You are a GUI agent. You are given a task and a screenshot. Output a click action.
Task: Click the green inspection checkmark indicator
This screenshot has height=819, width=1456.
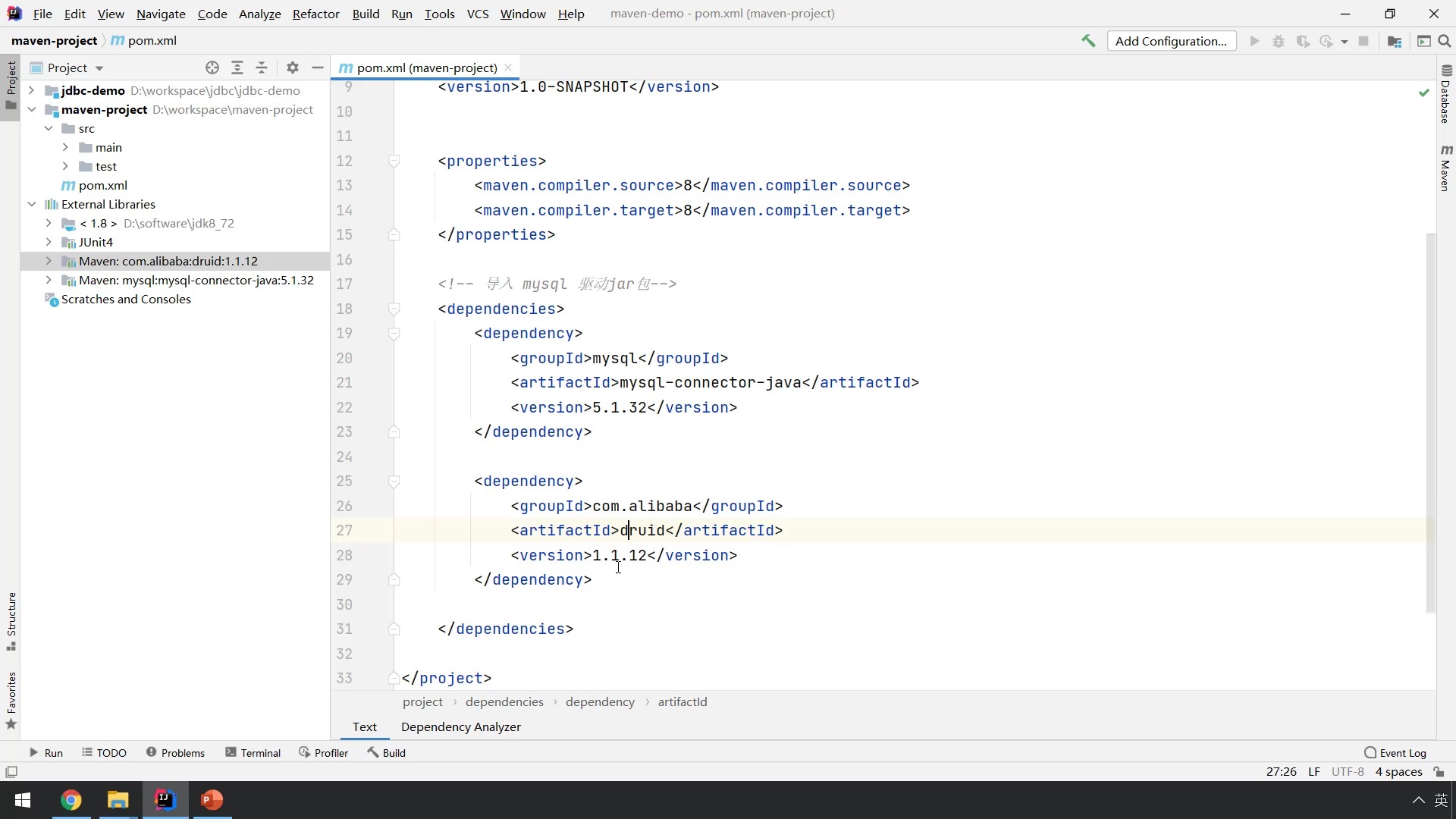tap(1423, 93)
